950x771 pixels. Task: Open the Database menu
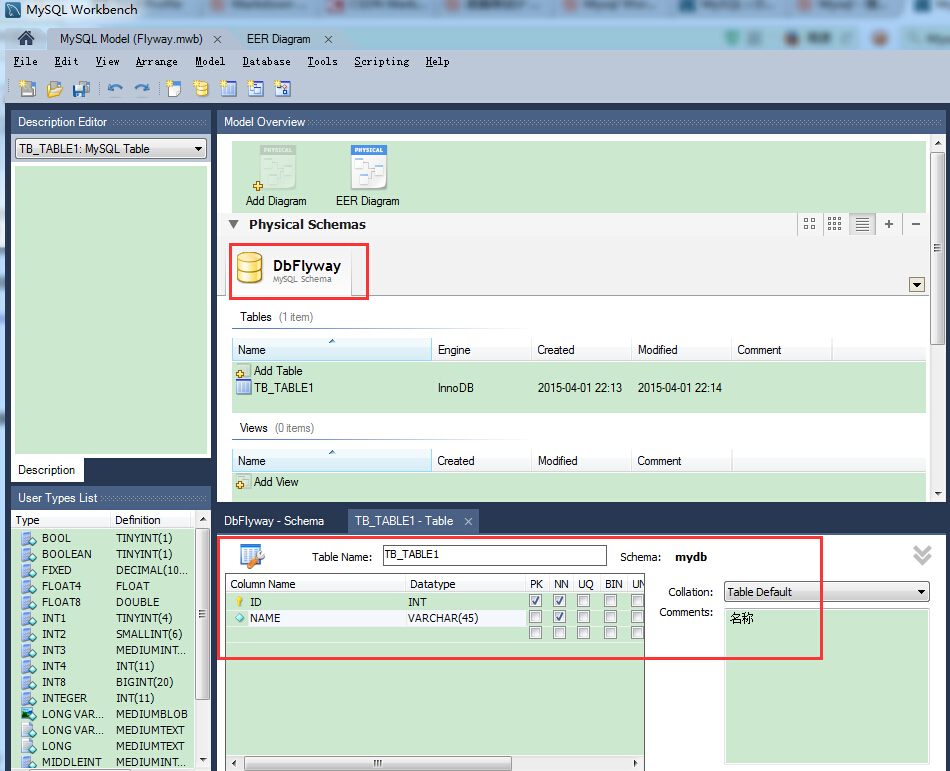coord(267,61)
